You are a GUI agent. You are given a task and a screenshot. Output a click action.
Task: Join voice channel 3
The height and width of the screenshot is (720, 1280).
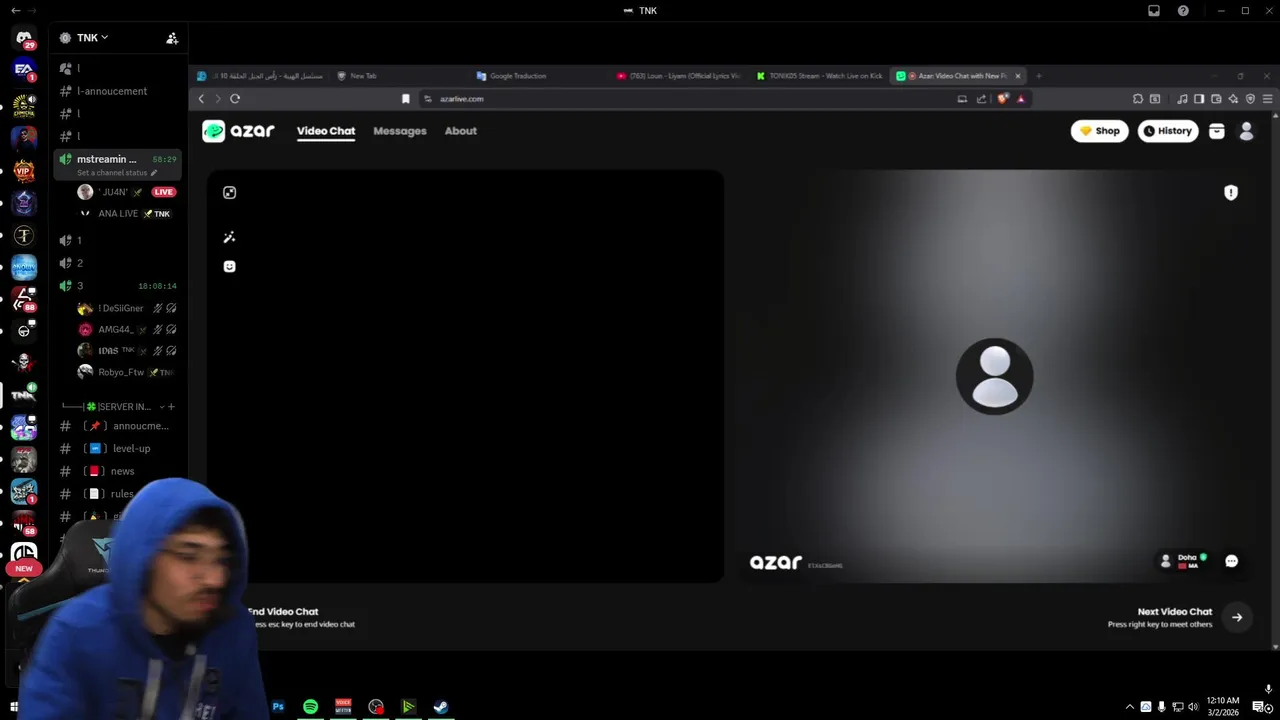pyautogui.click(x=118, y=286)
